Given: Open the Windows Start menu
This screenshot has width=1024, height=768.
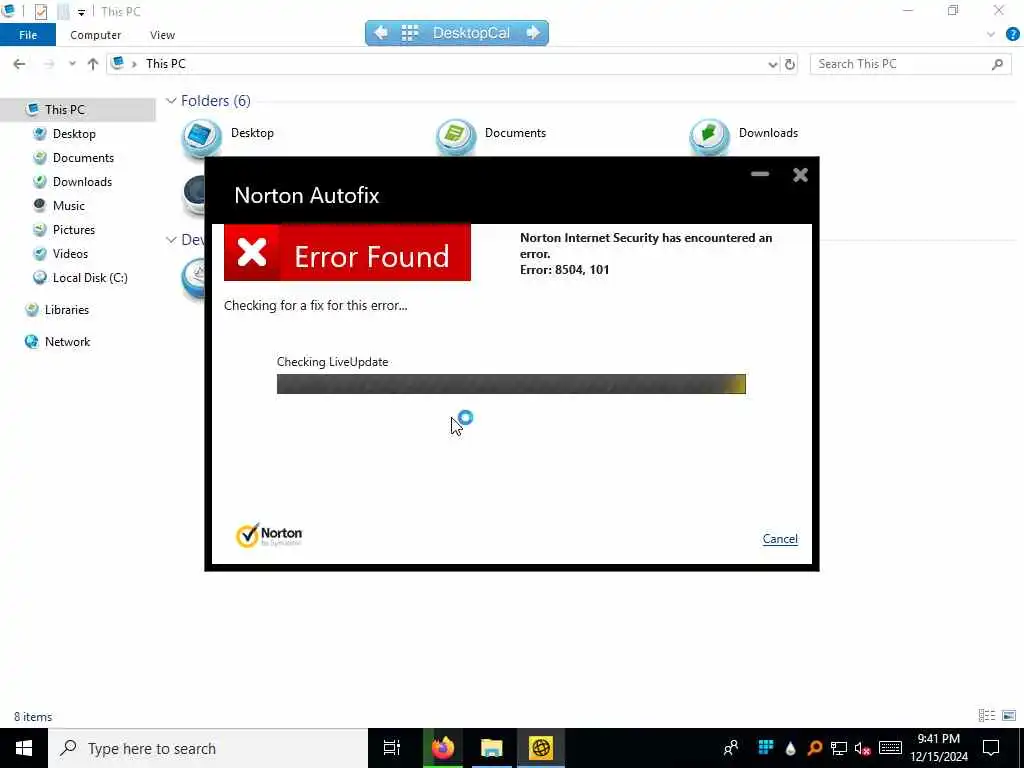Looking at the screenshot, I should pyautogui.click(x=24, y=748).
